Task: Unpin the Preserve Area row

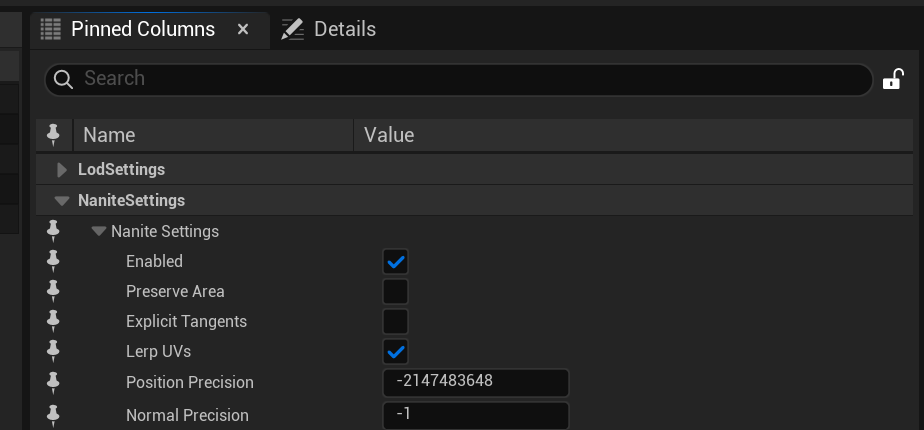Action: coord(53,291)
